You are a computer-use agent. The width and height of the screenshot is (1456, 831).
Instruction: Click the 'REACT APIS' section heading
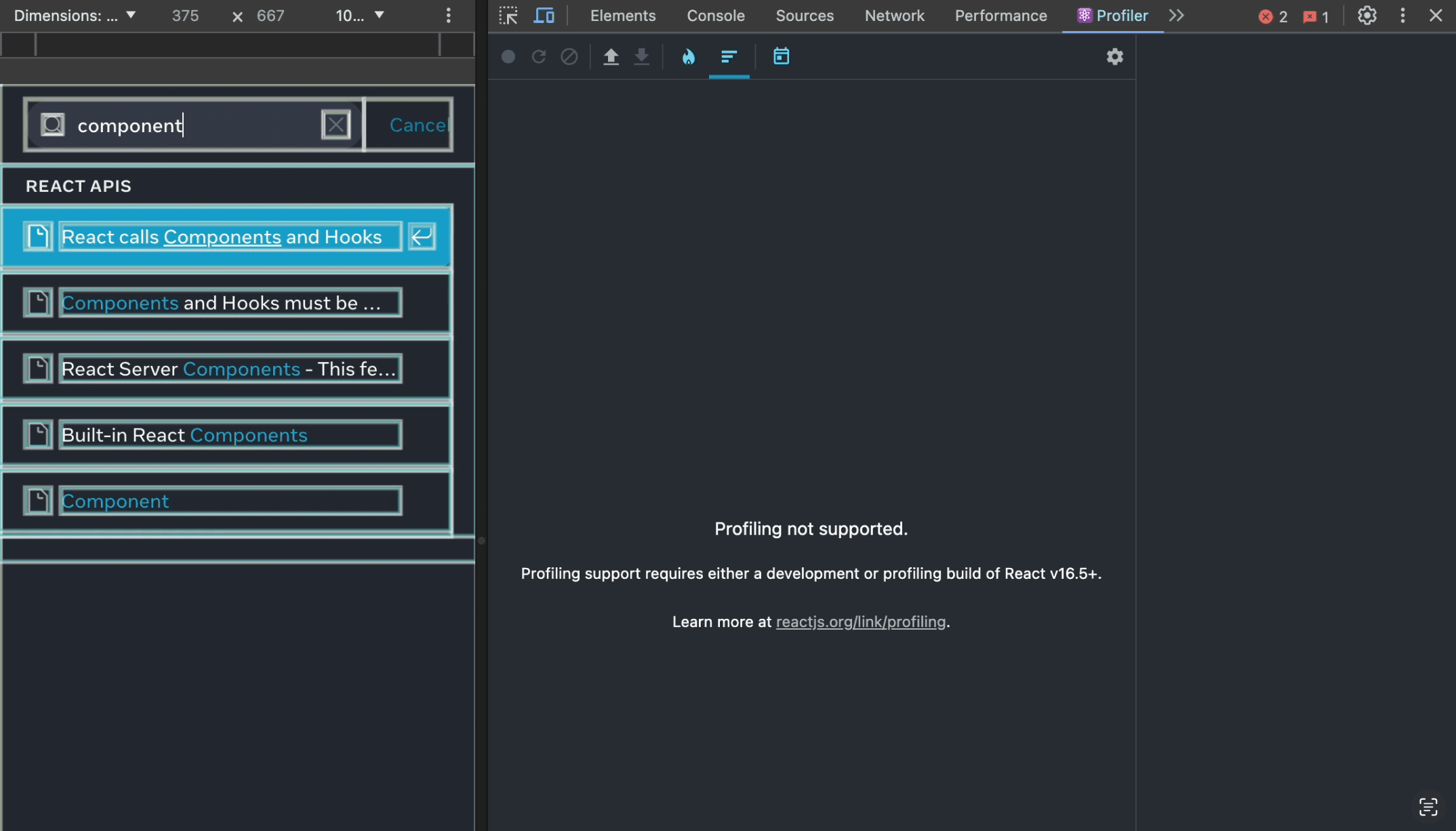[x=79, y=186]
